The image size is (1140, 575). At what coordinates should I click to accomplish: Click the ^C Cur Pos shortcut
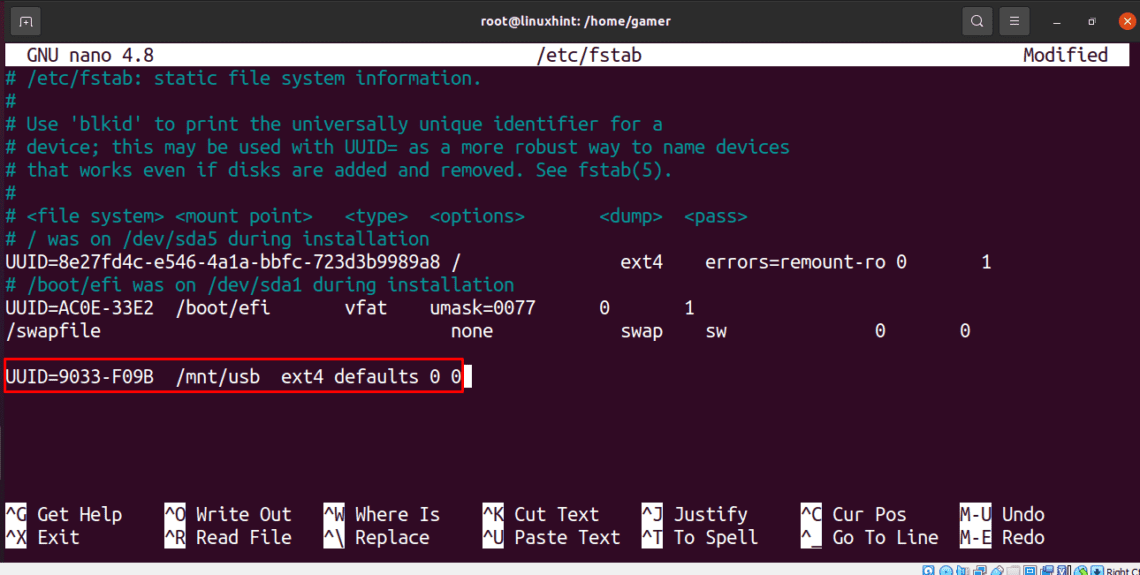pyautogui.click(x=854, y=514)
